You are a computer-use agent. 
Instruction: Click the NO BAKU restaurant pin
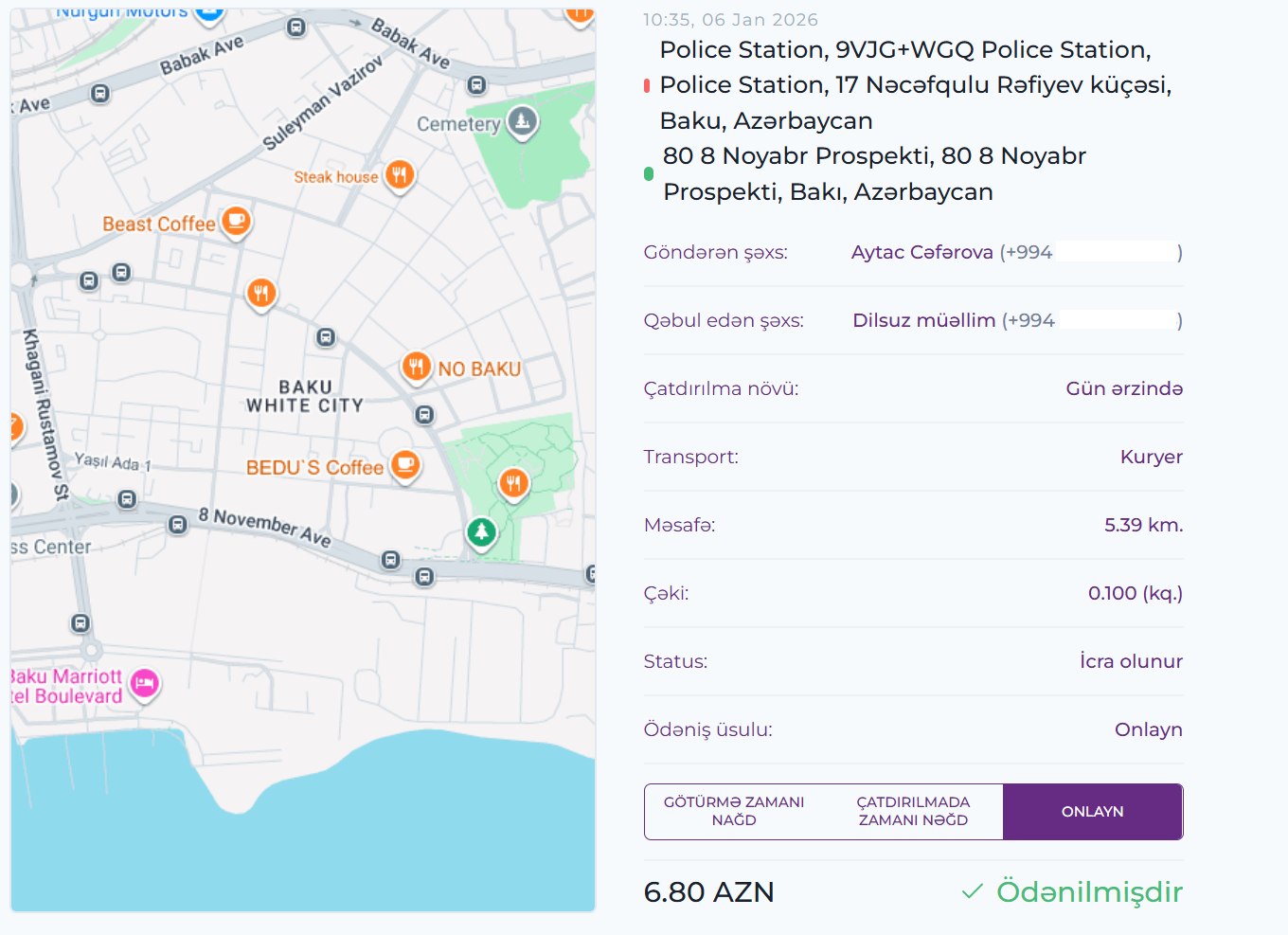click(x=416, y=366)
